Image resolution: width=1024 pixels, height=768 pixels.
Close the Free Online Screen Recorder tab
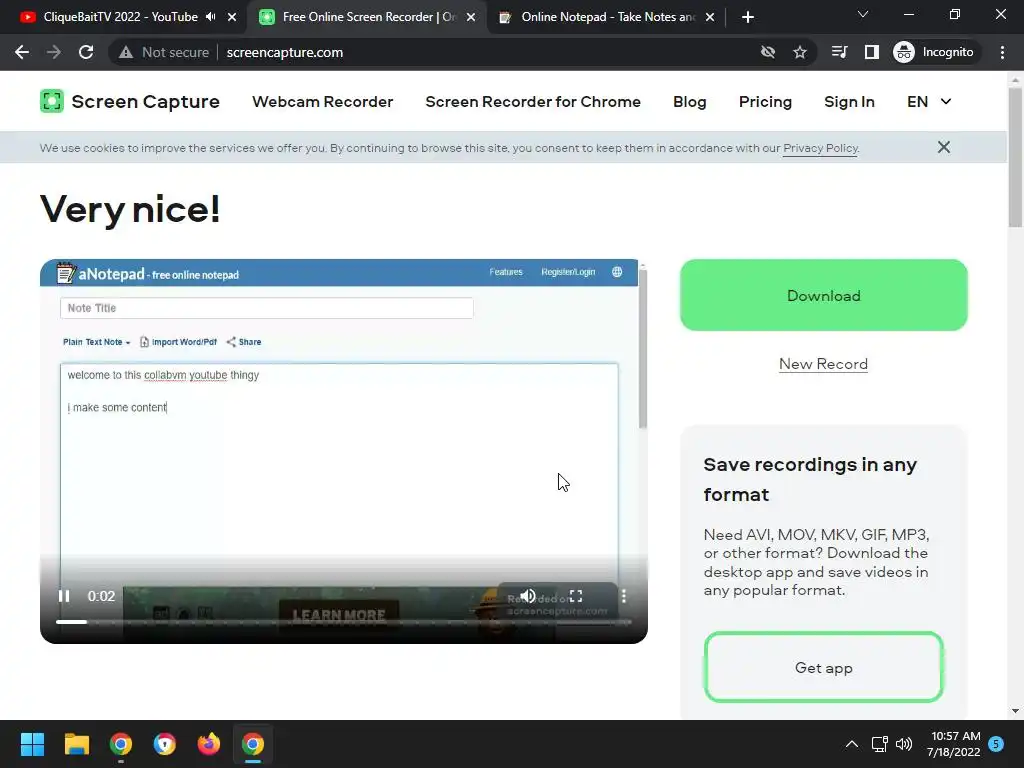coord(471,17)
